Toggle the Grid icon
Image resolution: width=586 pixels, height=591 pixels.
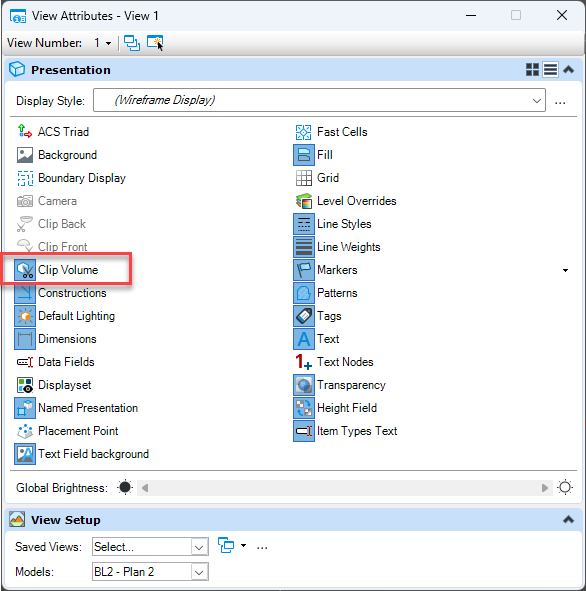click(x=304, y=178)
